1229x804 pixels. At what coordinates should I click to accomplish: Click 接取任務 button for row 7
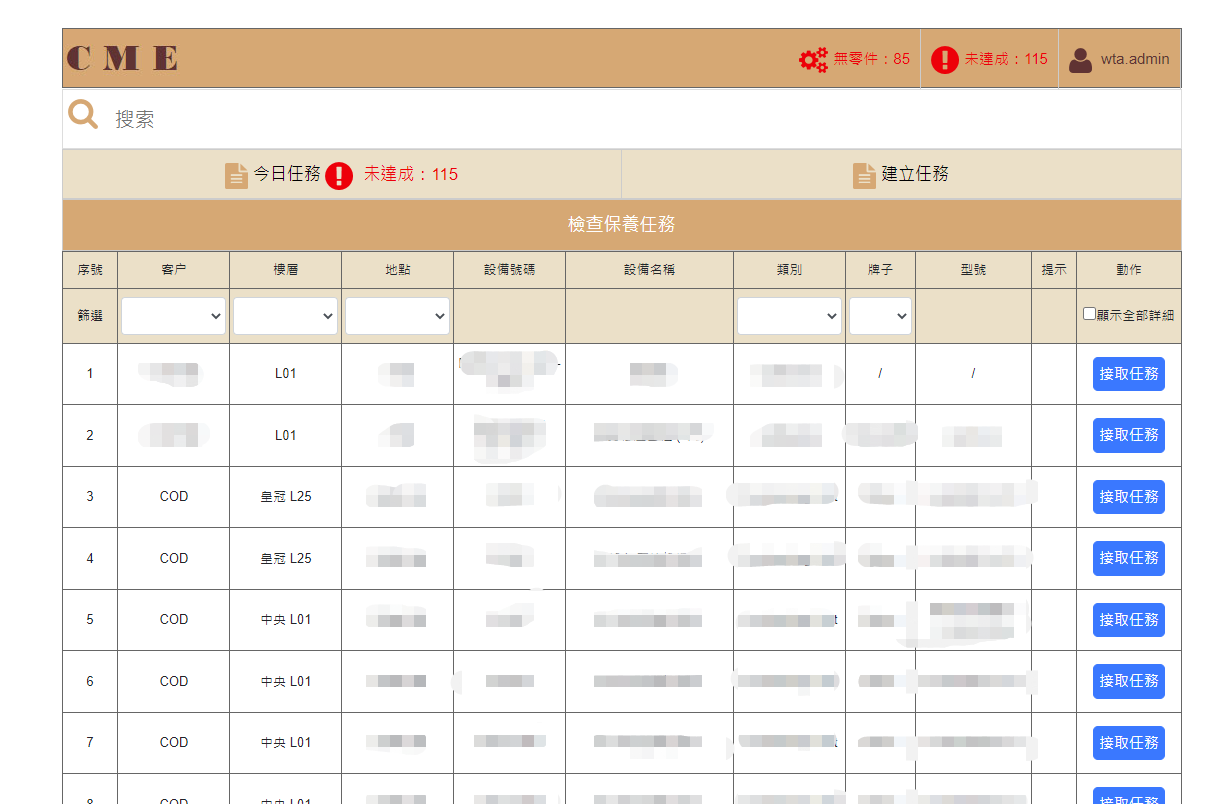[x=1129, y=743]
